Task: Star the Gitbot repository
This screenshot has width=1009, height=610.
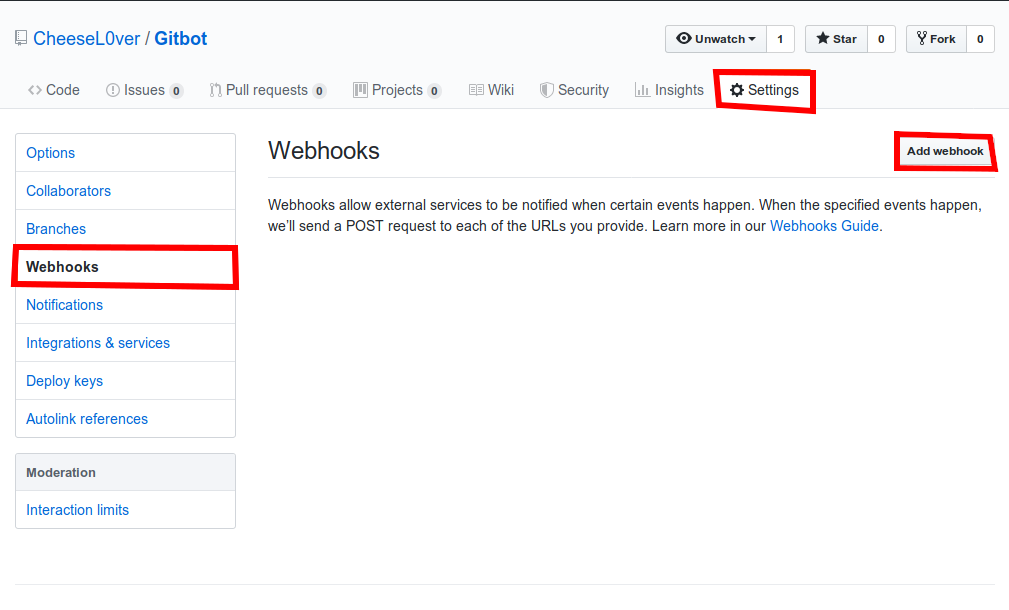Action: pos(836,39)
